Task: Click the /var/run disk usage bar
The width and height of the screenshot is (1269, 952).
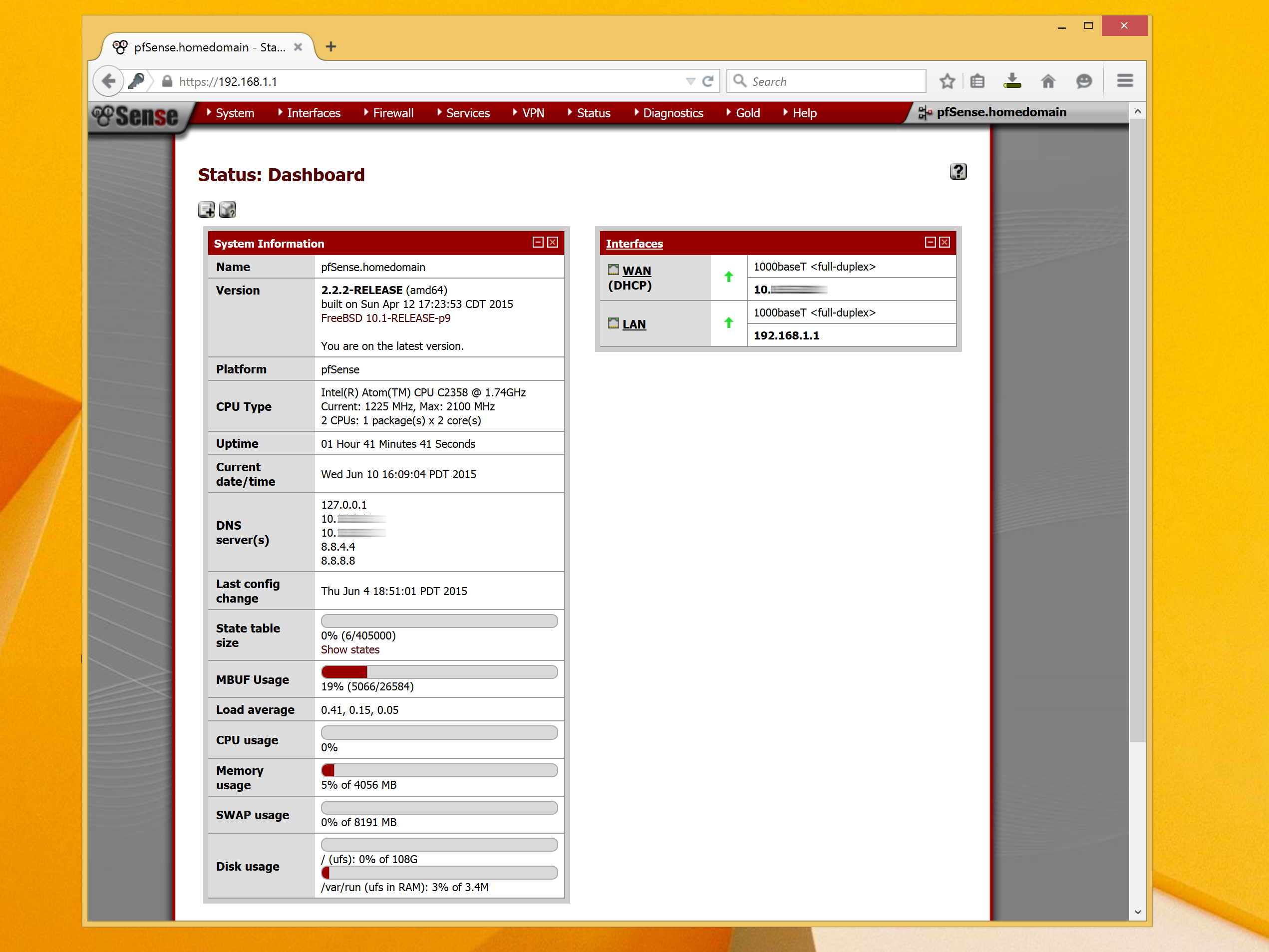Action: pyautogui.click(x=439, y=873)
